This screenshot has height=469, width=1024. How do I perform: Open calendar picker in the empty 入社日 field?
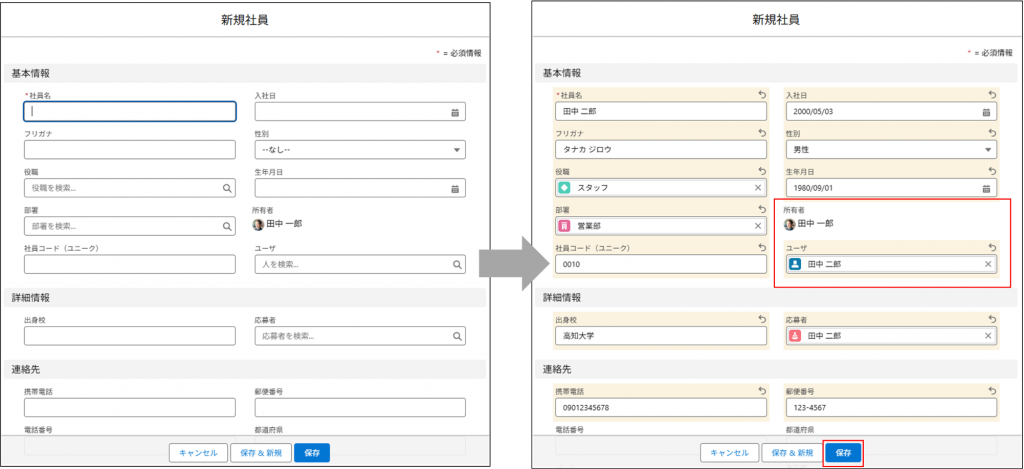(x=455, y=112)
